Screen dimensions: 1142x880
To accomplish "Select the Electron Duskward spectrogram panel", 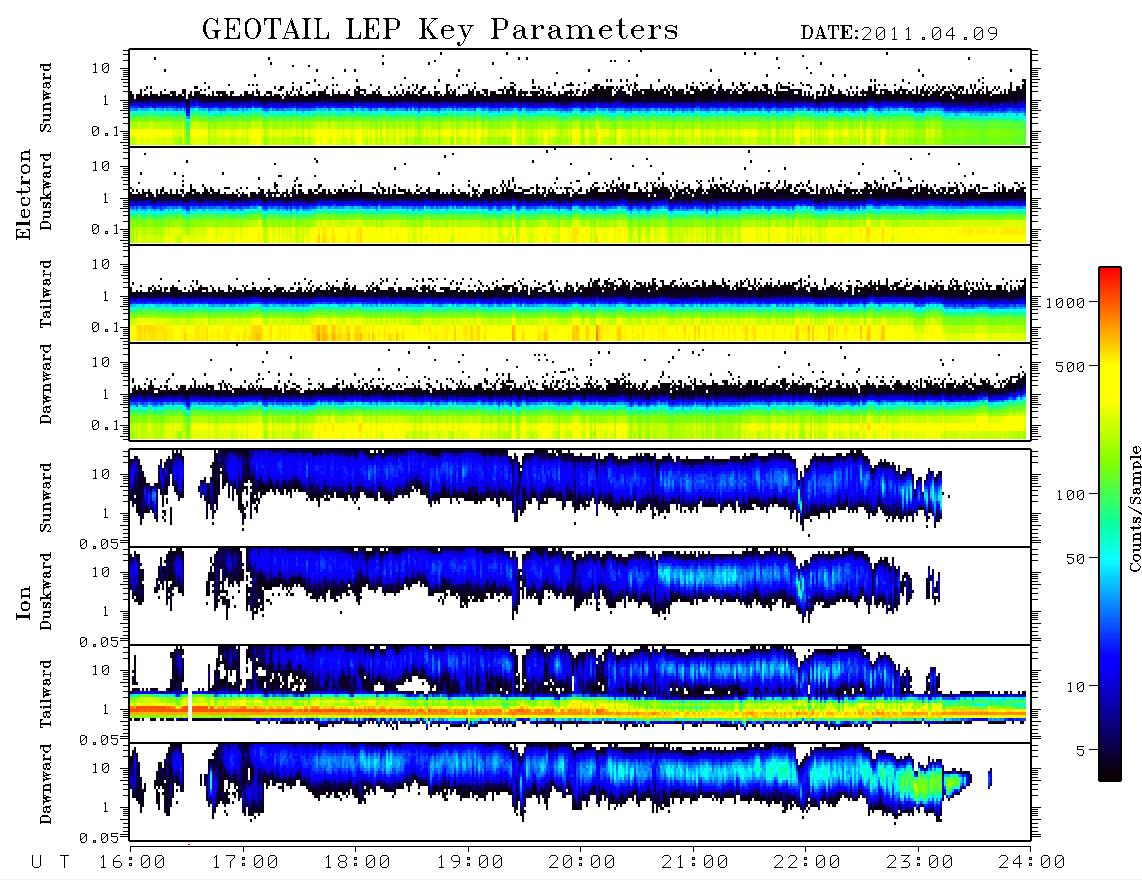I will coord(580,195).
